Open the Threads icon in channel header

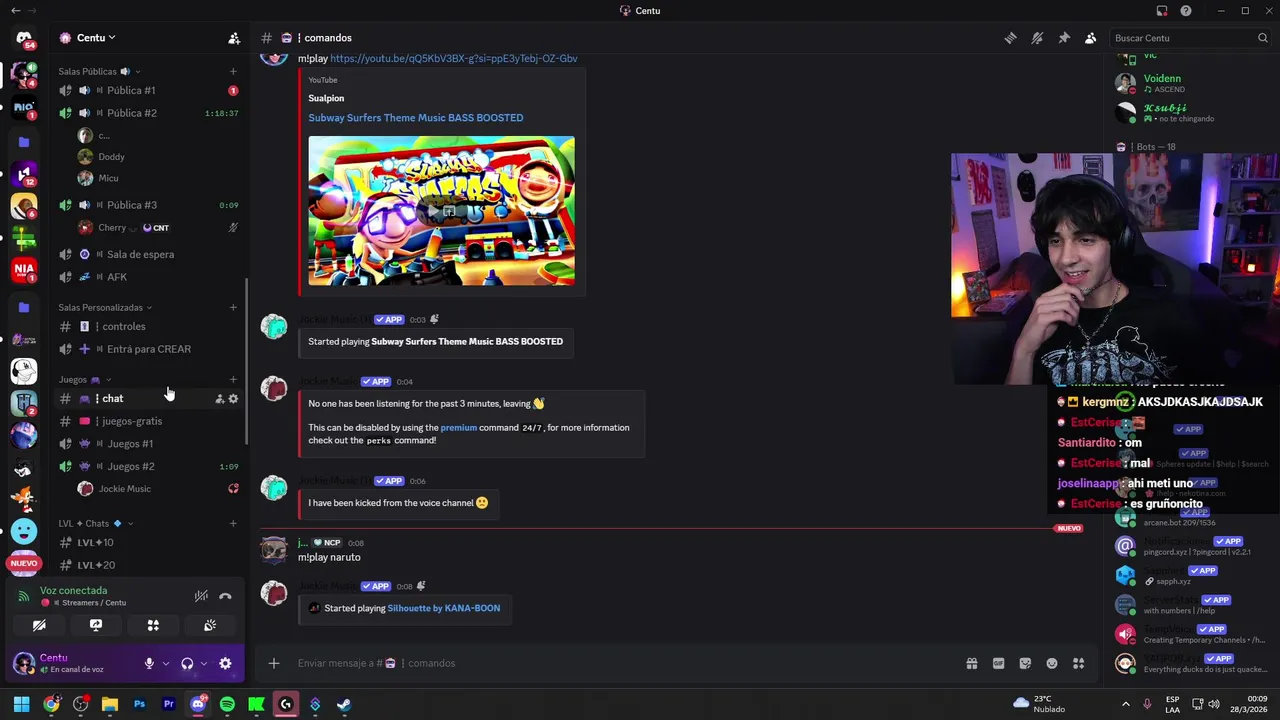pos(1010,38)
